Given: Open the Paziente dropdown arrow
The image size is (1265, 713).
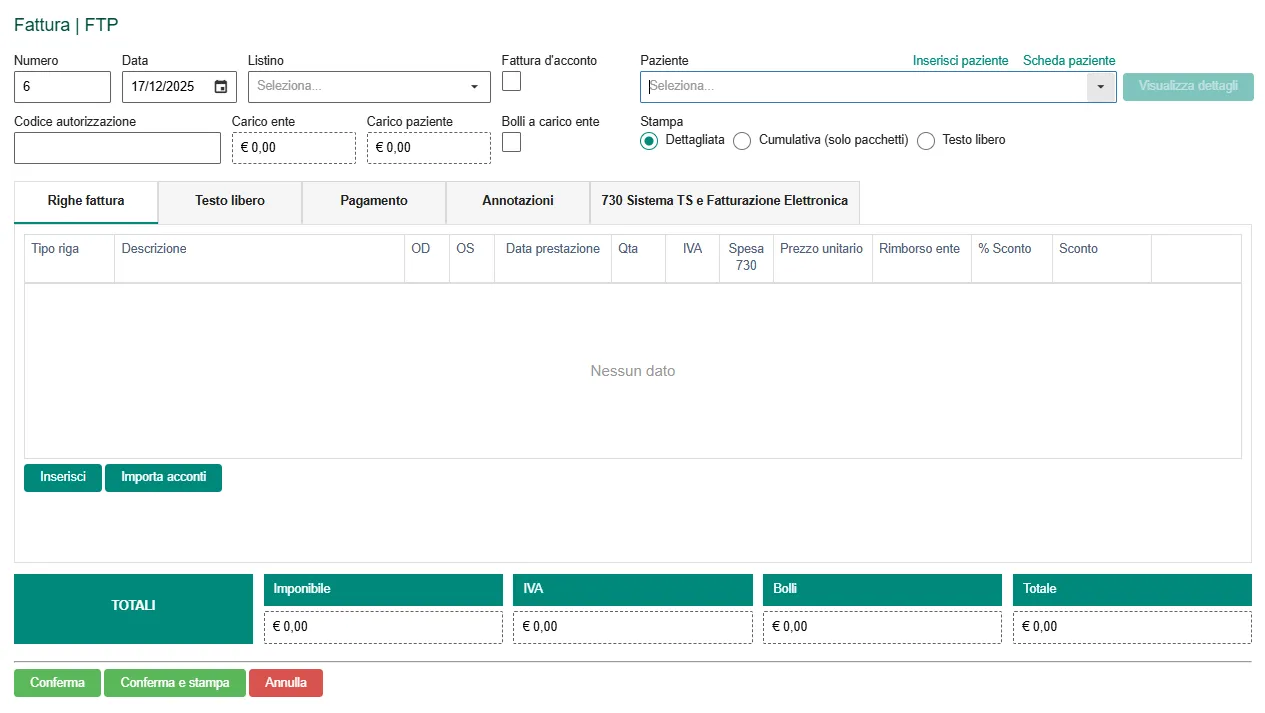Looking at the screenshot, I should click(1101, 87).
